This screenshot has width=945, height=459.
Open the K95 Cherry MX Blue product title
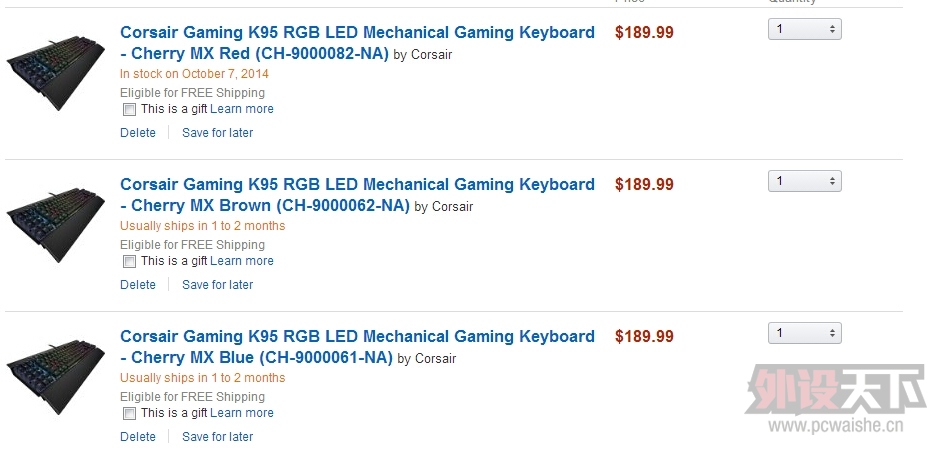357,346
